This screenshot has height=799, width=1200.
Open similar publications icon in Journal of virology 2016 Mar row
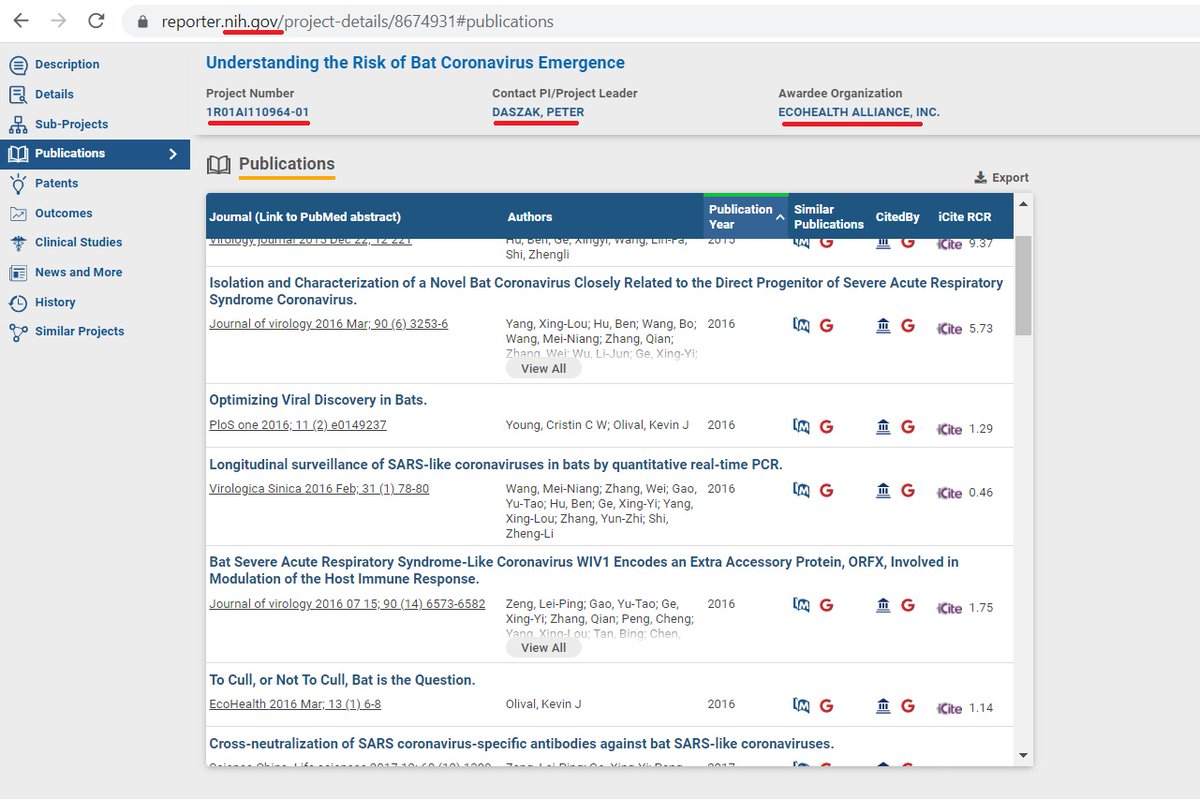click(801, 325)
